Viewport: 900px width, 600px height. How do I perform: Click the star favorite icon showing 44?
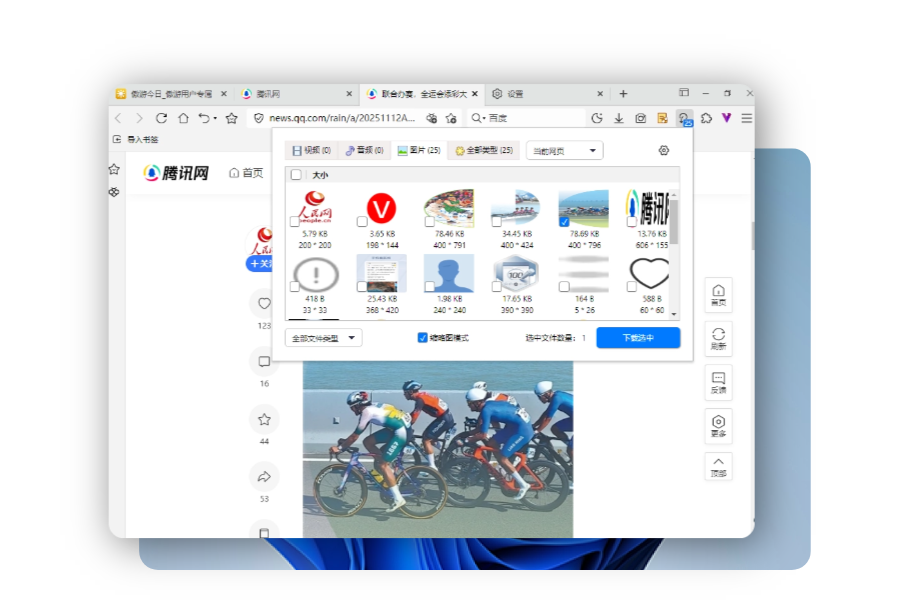click(264, 419)
